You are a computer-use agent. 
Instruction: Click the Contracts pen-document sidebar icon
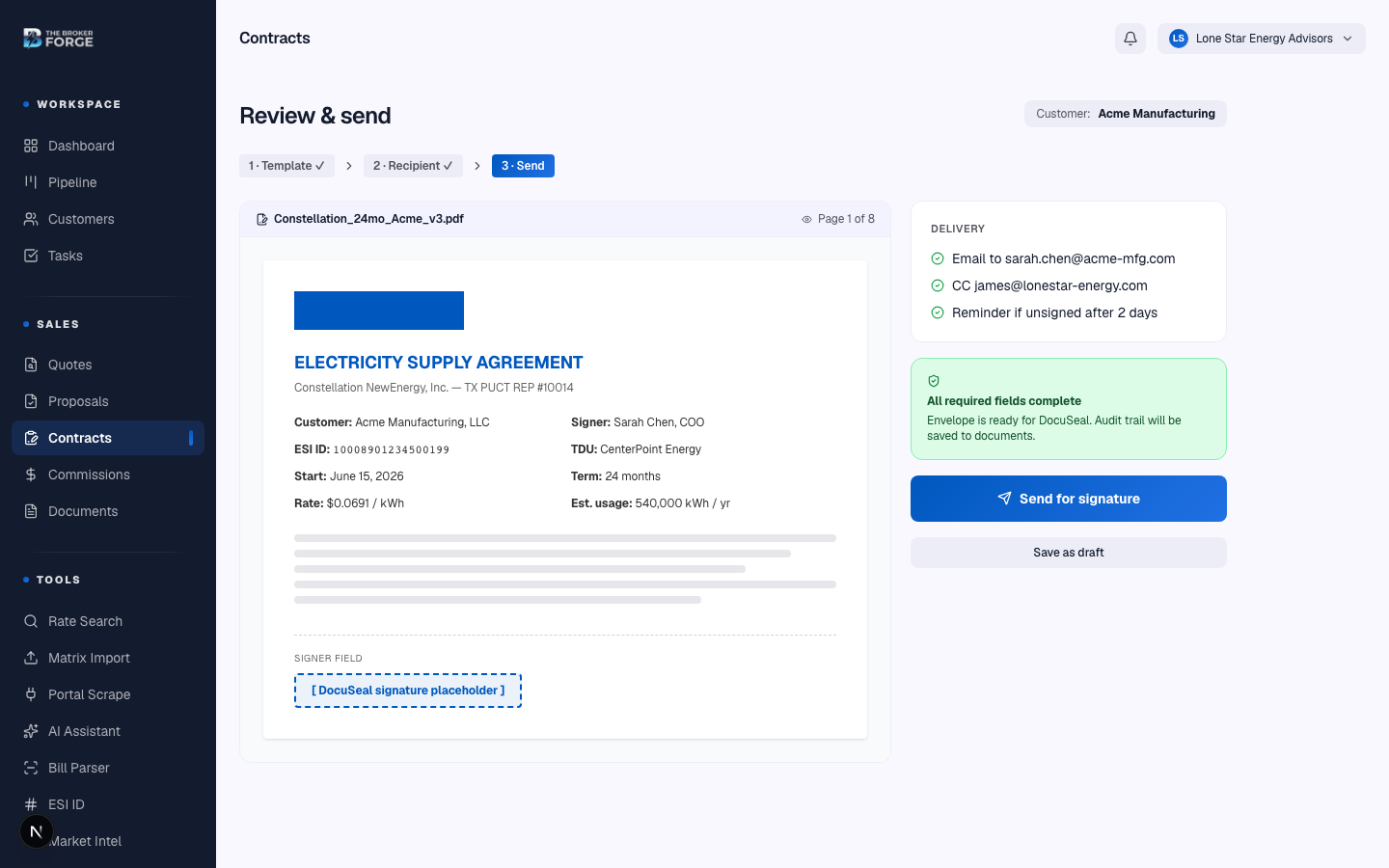(31, 438)
